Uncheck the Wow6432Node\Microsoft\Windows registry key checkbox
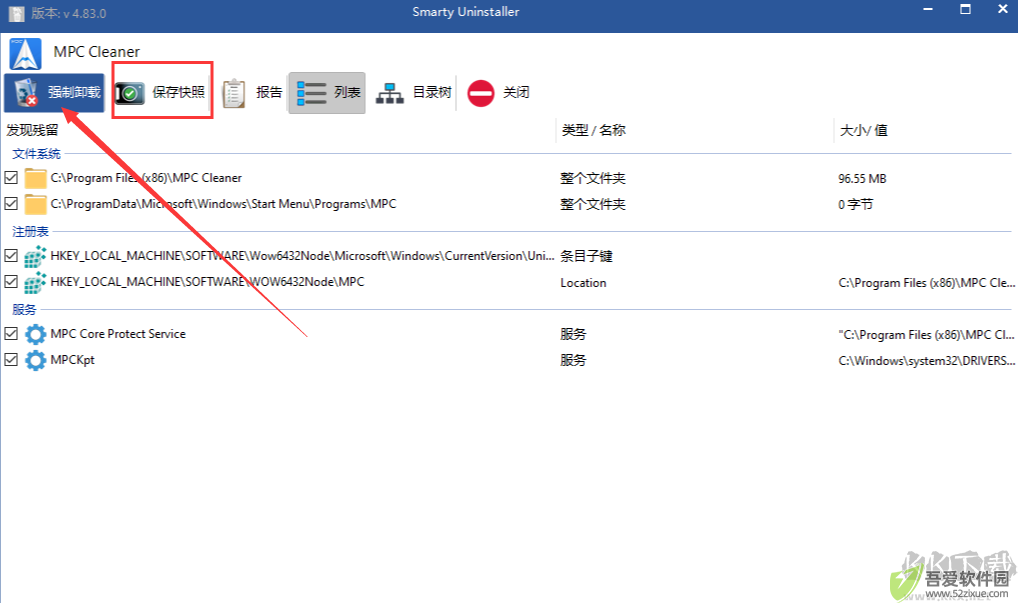 pyautogui.click(x=11, y=255)
